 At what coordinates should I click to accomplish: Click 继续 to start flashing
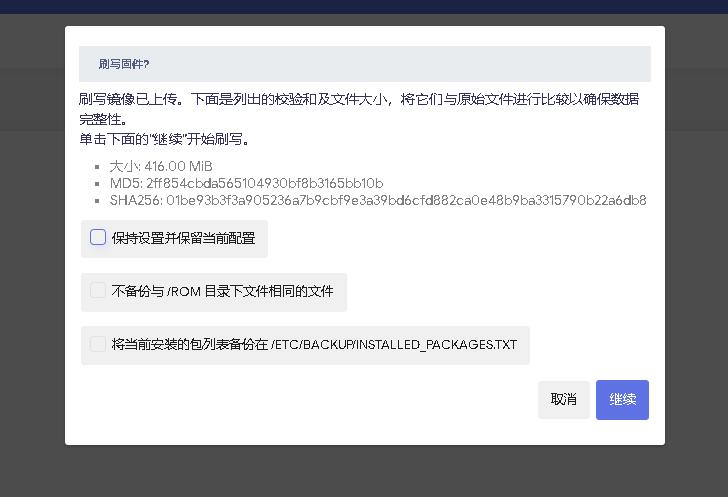[x=622, y=399]
